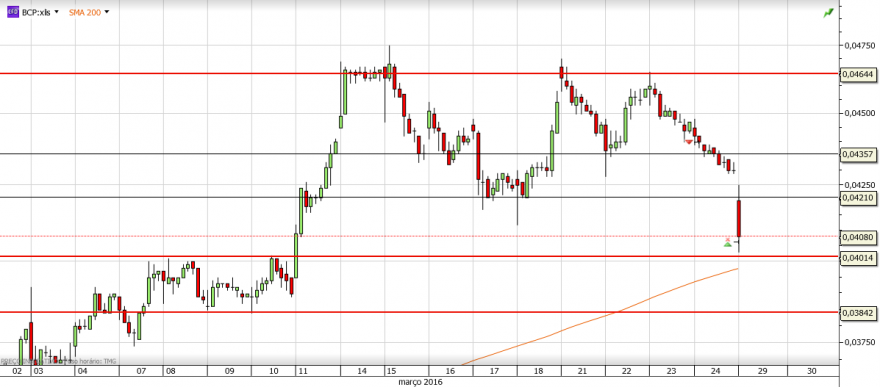Select the red down-triangle sell marker

pos(689,141)
